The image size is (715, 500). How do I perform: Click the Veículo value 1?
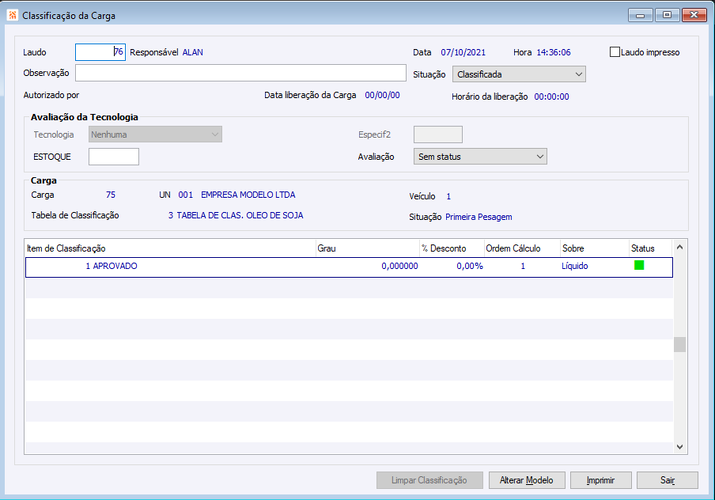(448, 196)
